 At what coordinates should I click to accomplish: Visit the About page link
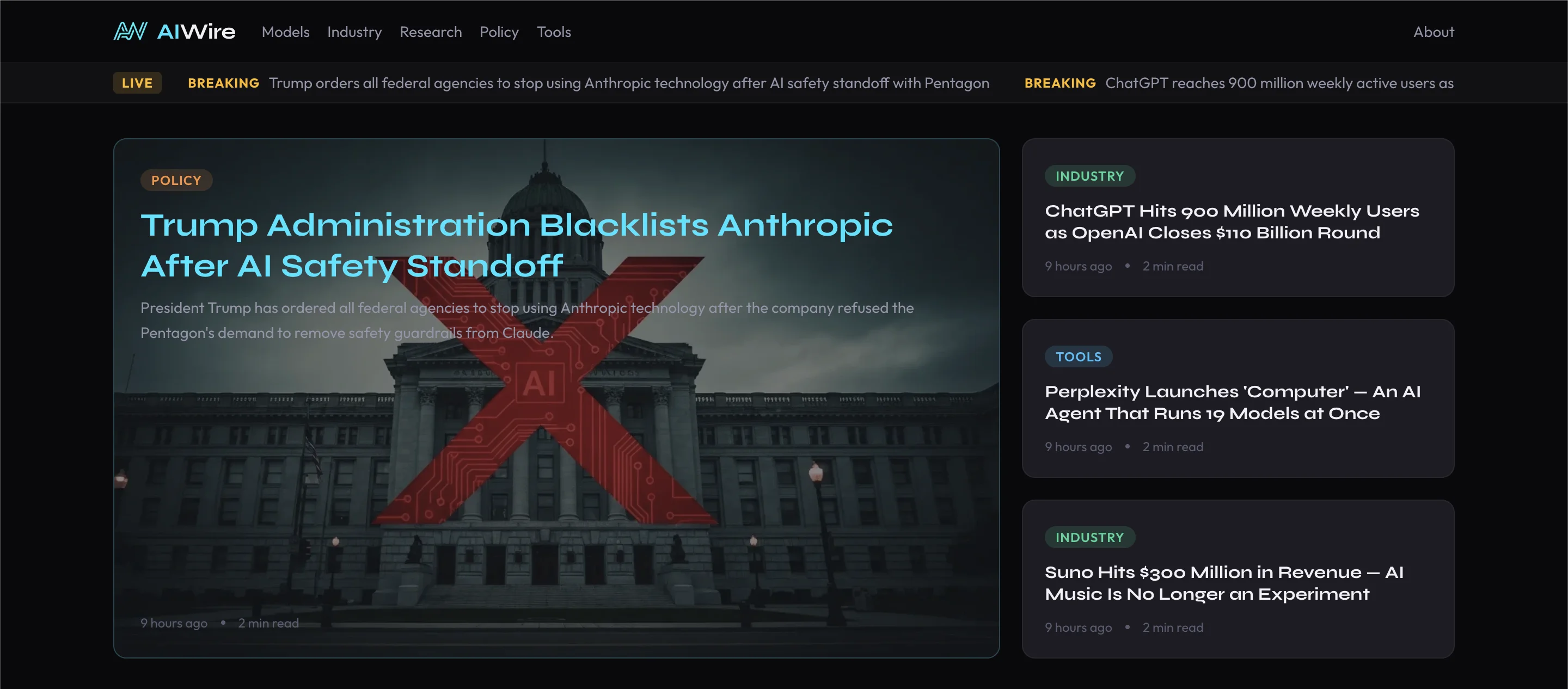click(1433, 32)
